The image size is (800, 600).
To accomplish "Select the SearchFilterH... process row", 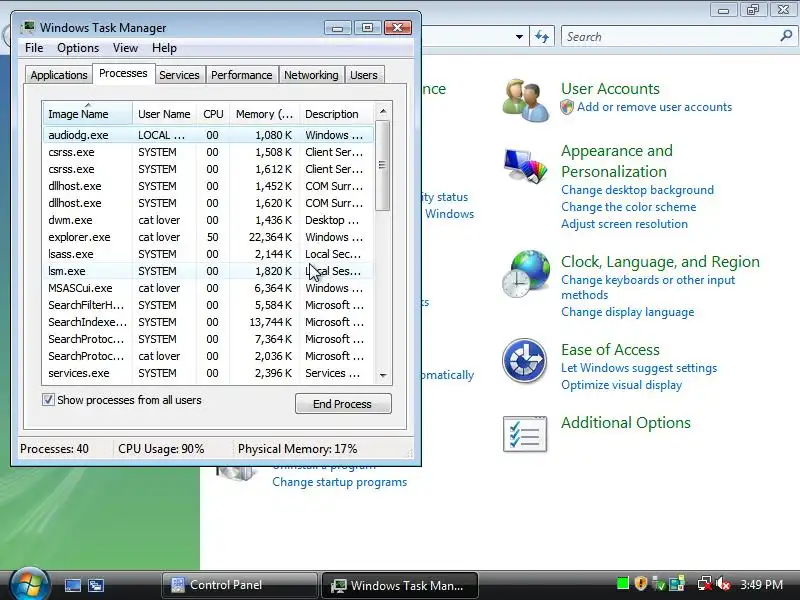I will pyautogui.click(x=208, y=305).
